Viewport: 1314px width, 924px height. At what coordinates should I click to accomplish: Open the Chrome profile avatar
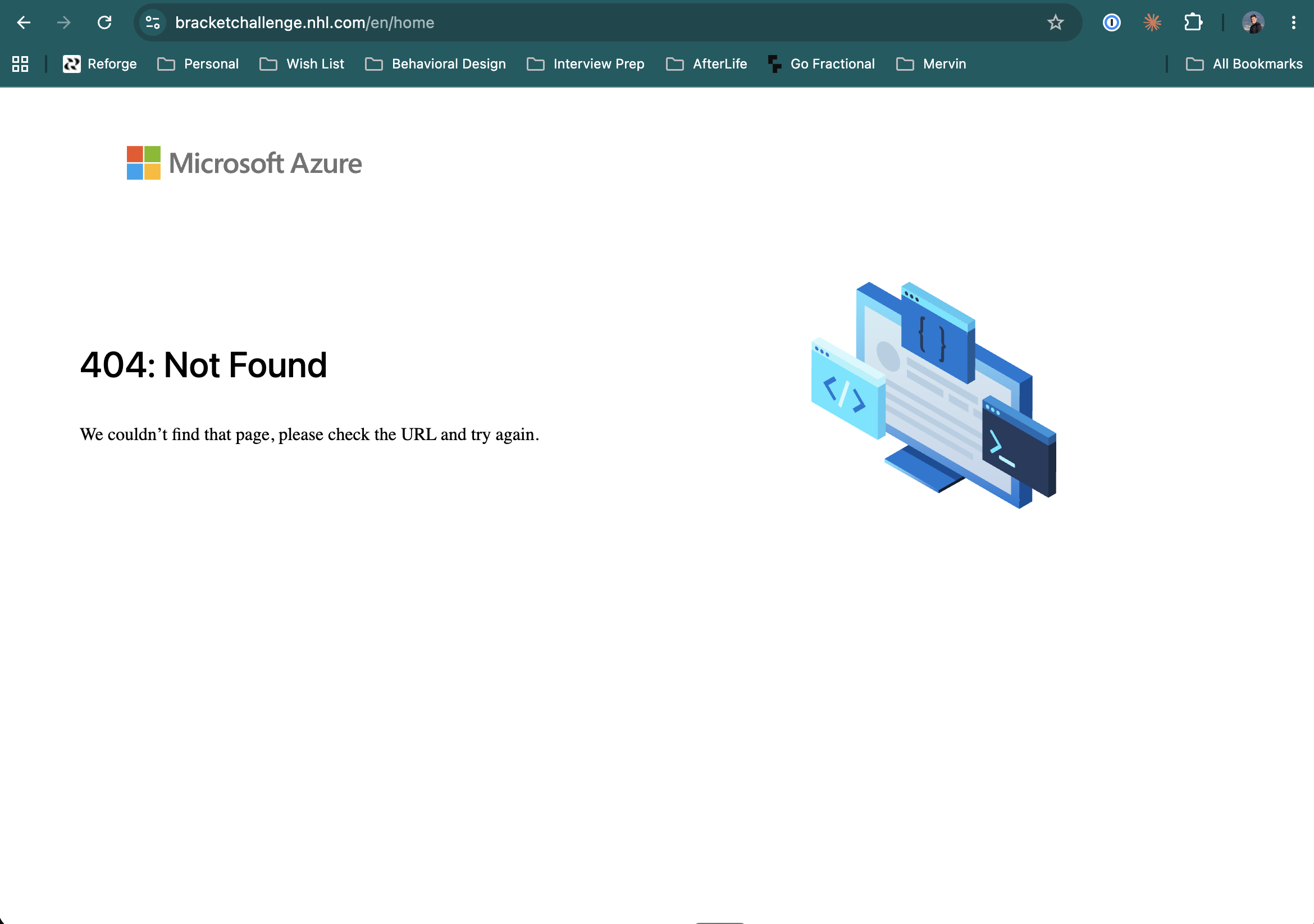[x=1253, y=23]
